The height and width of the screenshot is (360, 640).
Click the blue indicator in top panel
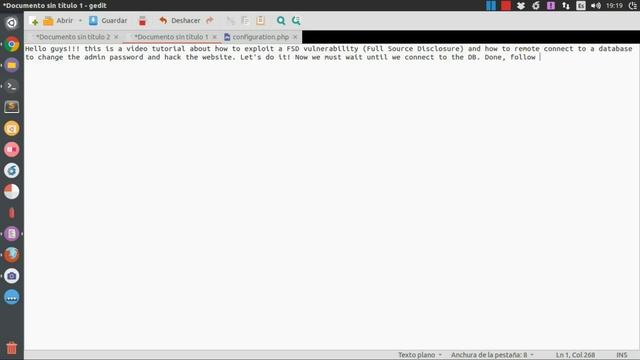point(491,5)
